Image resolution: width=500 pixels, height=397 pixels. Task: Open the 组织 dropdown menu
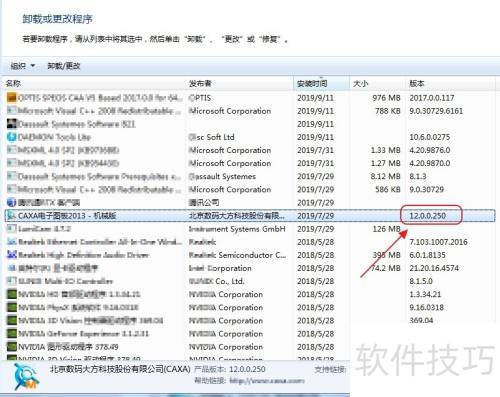23,66
